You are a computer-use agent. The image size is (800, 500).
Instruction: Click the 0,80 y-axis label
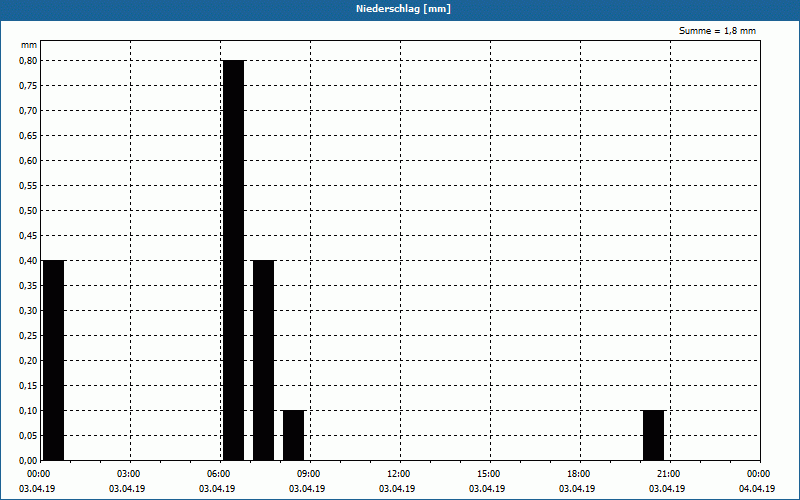pyautogui.click(x=28, y=61)
